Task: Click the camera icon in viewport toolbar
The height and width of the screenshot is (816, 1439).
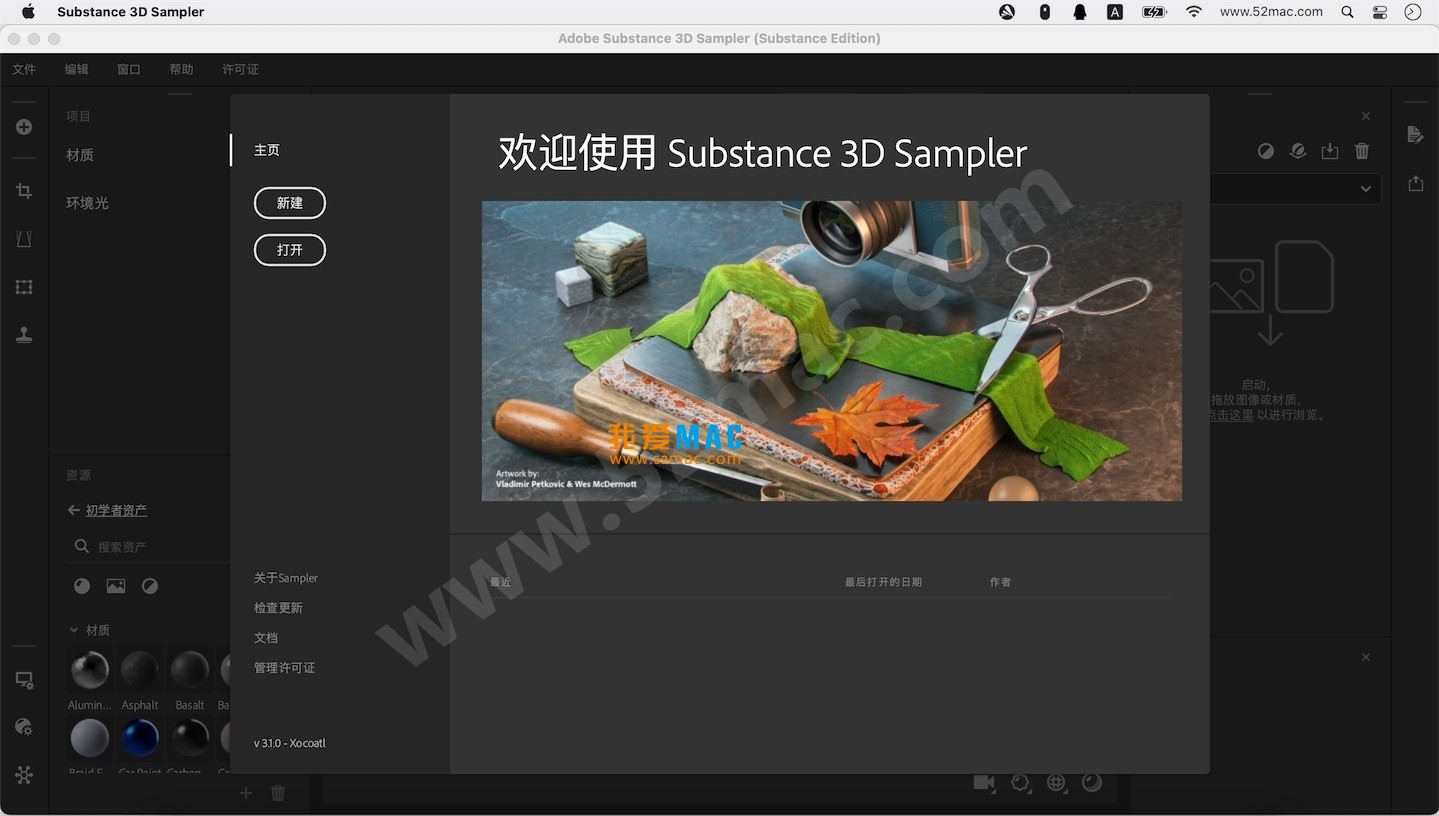Action: tap(984, 783)
